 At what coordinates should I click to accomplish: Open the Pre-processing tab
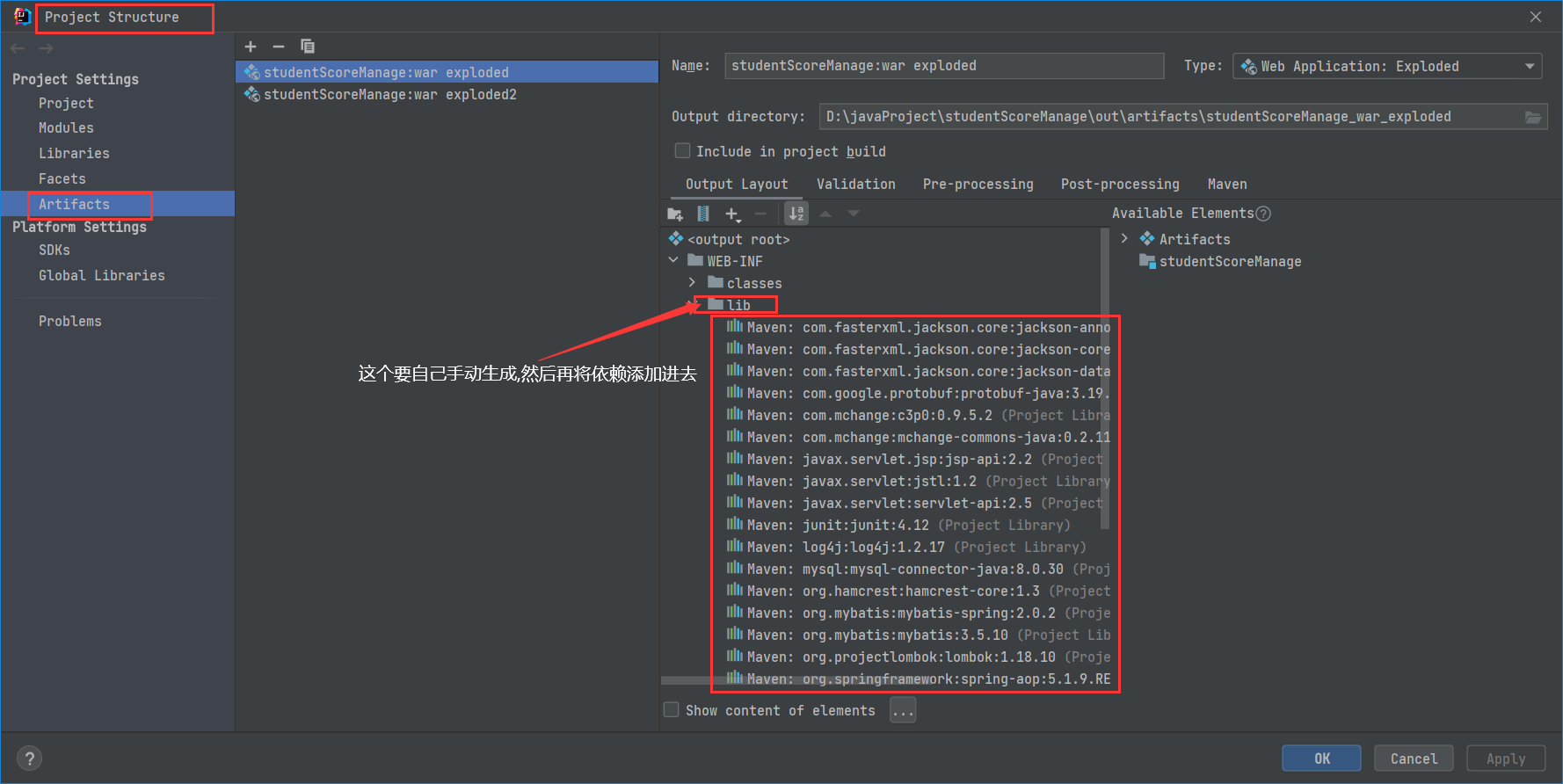pos(978,184)
